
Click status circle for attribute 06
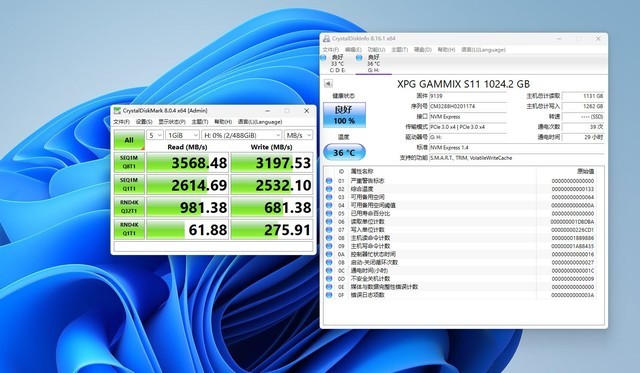point(329,222)
